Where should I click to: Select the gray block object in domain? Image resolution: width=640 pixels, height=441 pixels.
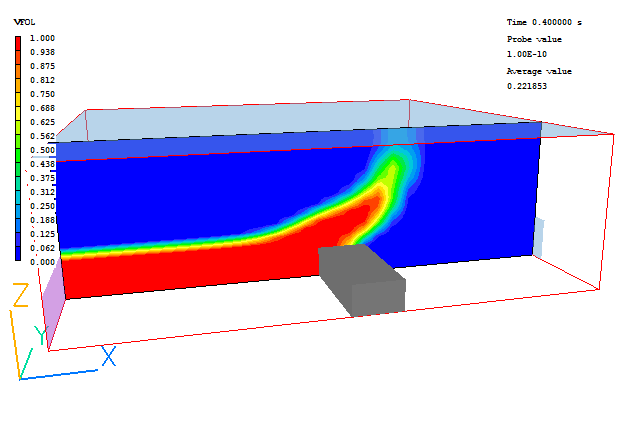point(361,278)
